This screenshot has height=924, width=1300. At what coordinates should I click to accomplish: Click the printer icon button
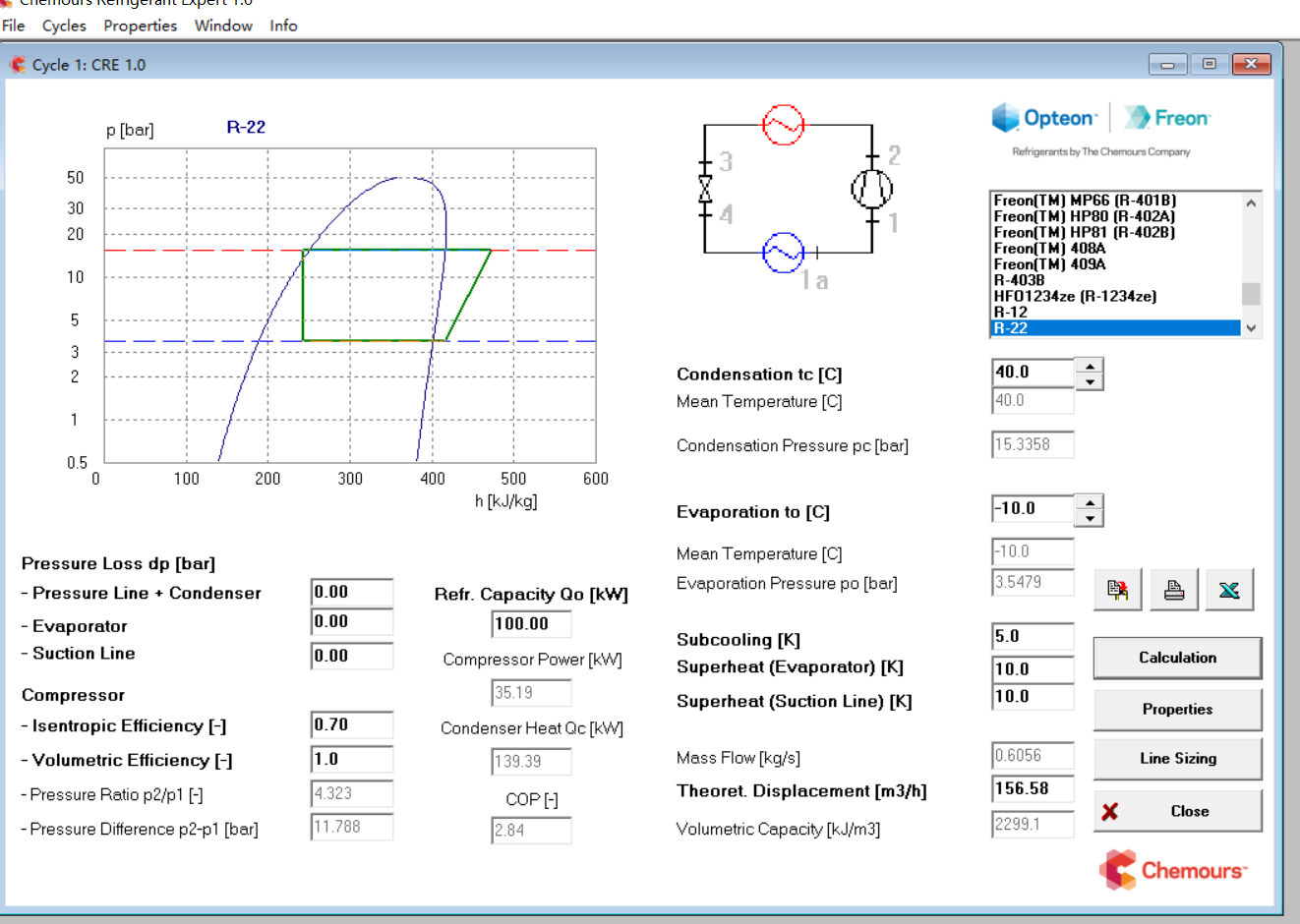1174,590
